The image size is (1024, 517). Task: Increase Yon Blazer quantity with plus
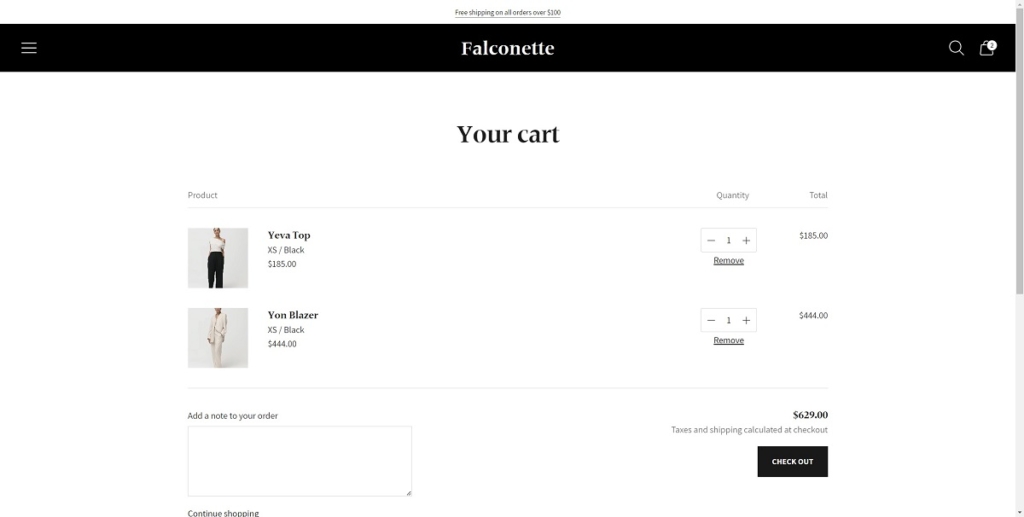(x=746, y=320)
